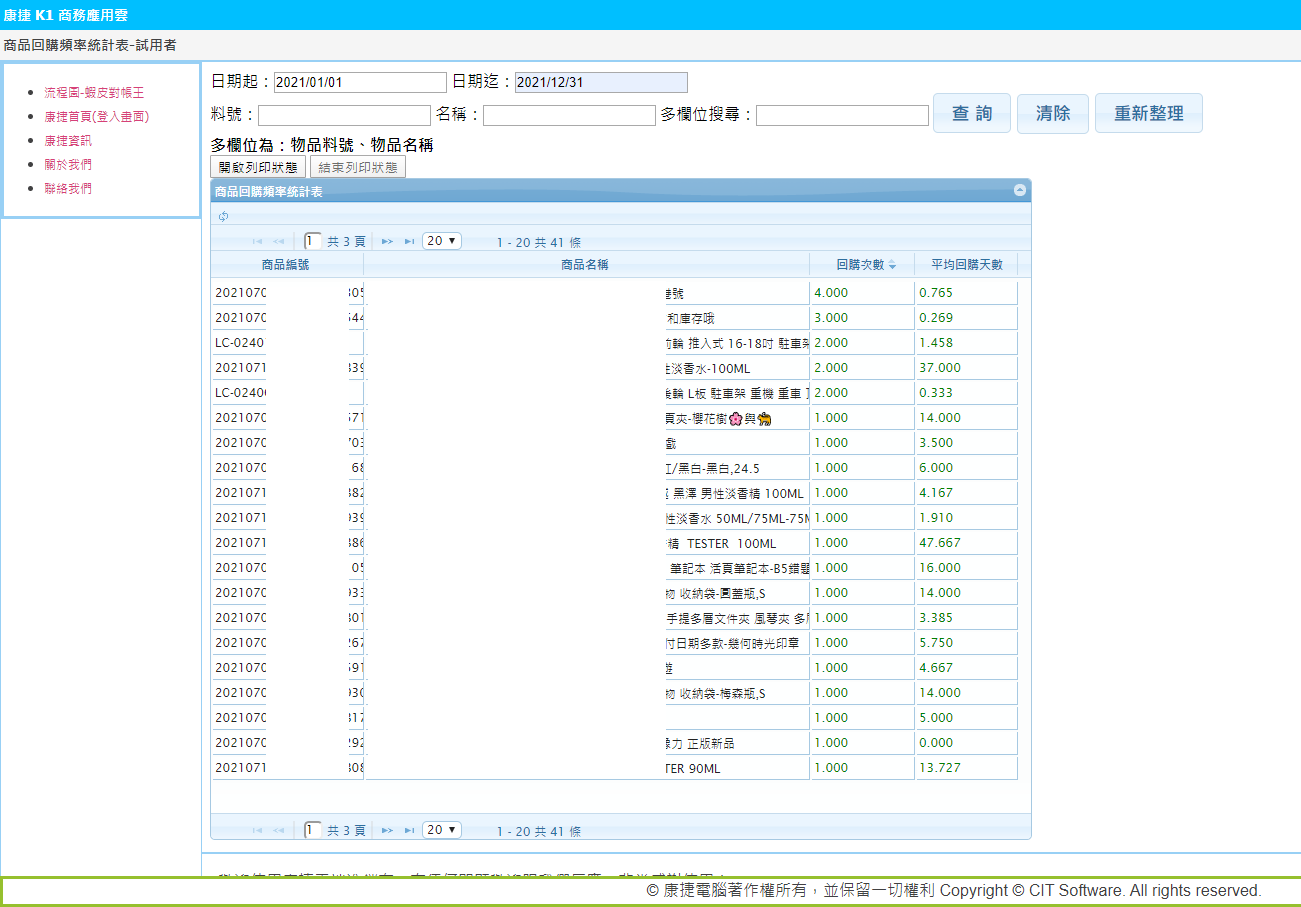Click first page icon in top pager
The height and width of the screenshot is (907, 1301).
pyautogui.click(x=257, y=241)
